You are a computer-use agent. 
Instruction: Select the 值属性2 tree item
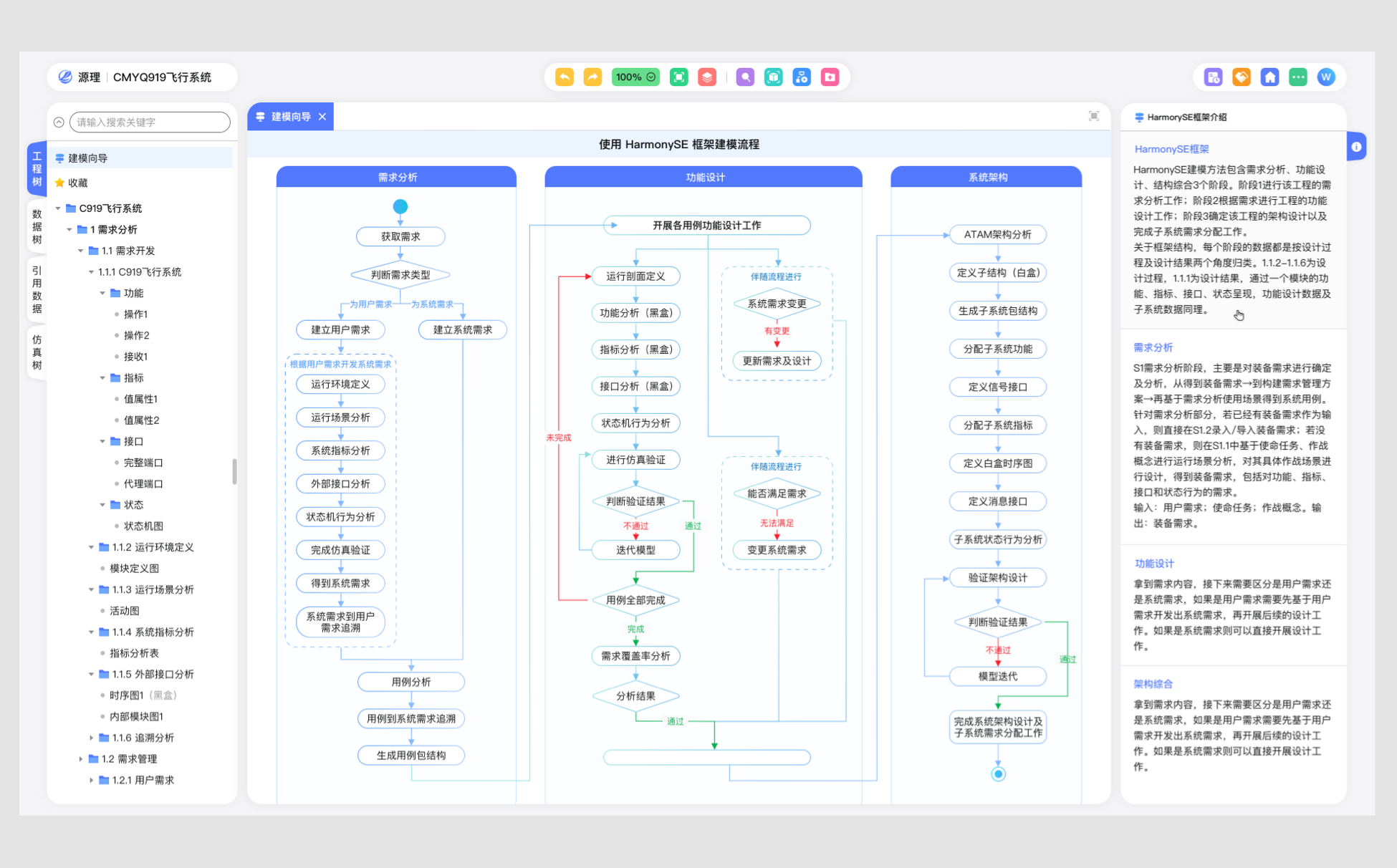[141, 420]
